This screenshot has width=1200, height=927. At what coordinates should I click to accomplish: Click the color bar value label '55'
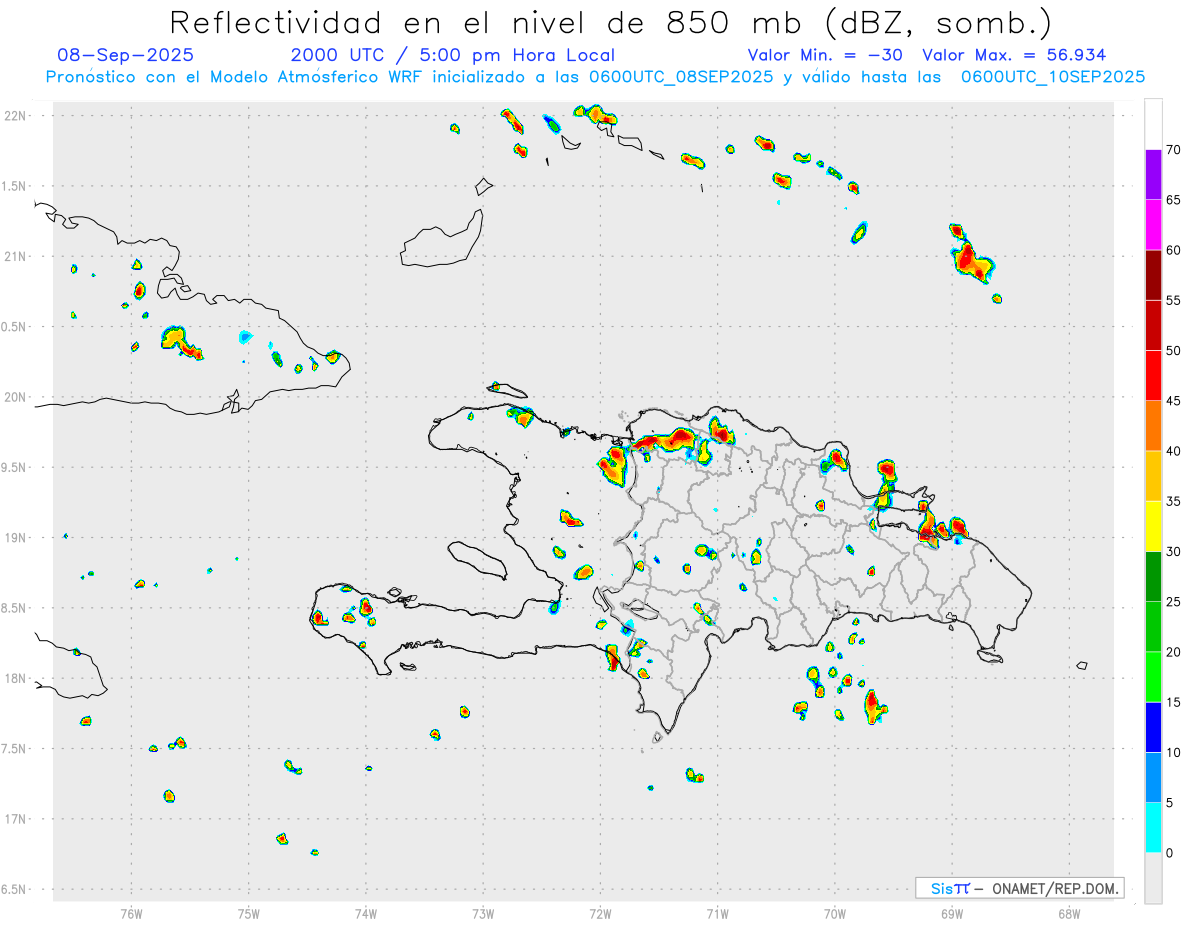point(1174,300)
